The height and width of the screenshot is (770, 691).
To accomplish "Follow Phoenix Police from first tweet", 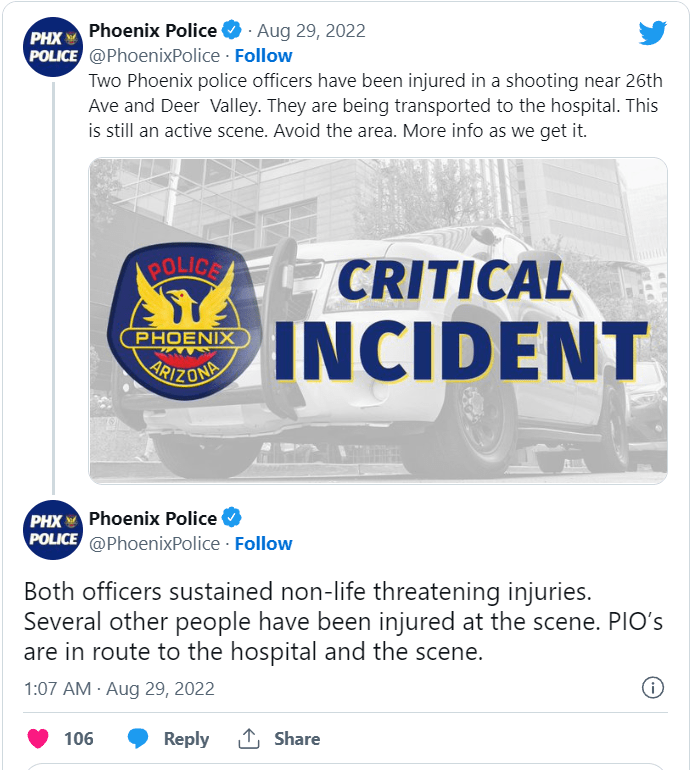I will coord(263,56).
